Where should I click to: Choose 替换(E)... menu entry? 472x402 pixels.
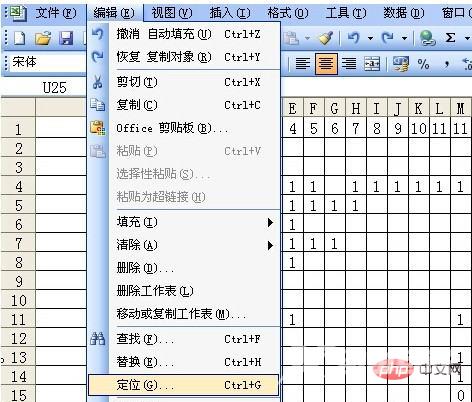click(184, 362)
